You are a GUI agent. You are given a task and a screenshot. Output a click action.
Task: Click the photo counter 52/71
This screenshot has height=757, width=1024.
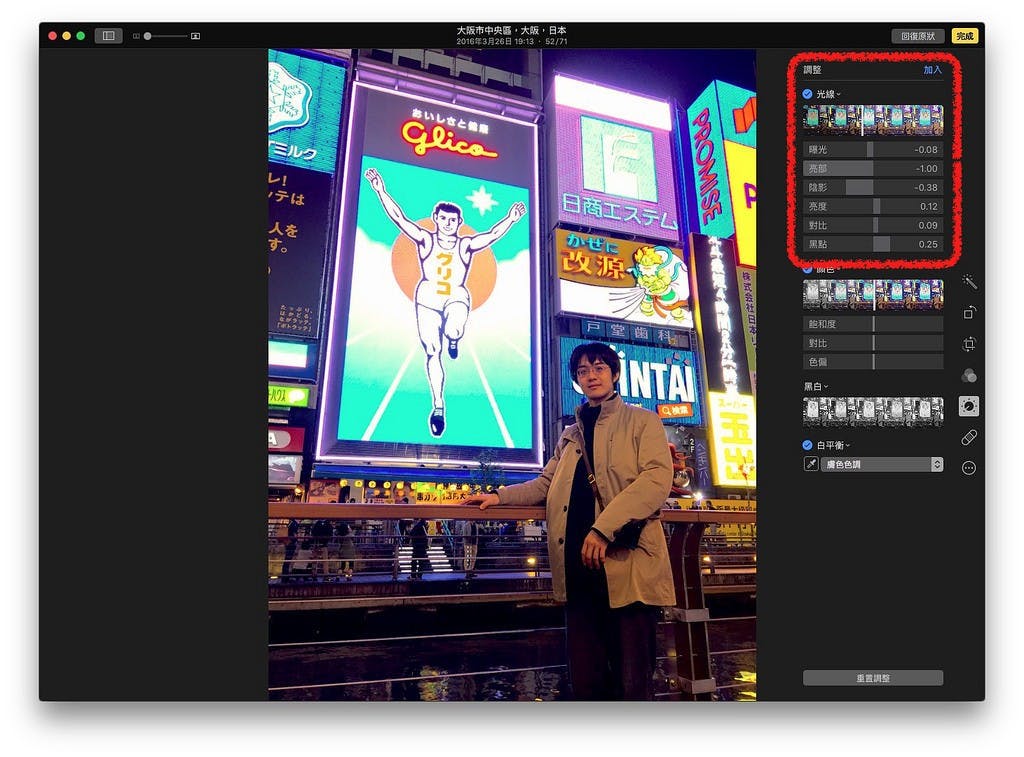[x=556, y=41]
